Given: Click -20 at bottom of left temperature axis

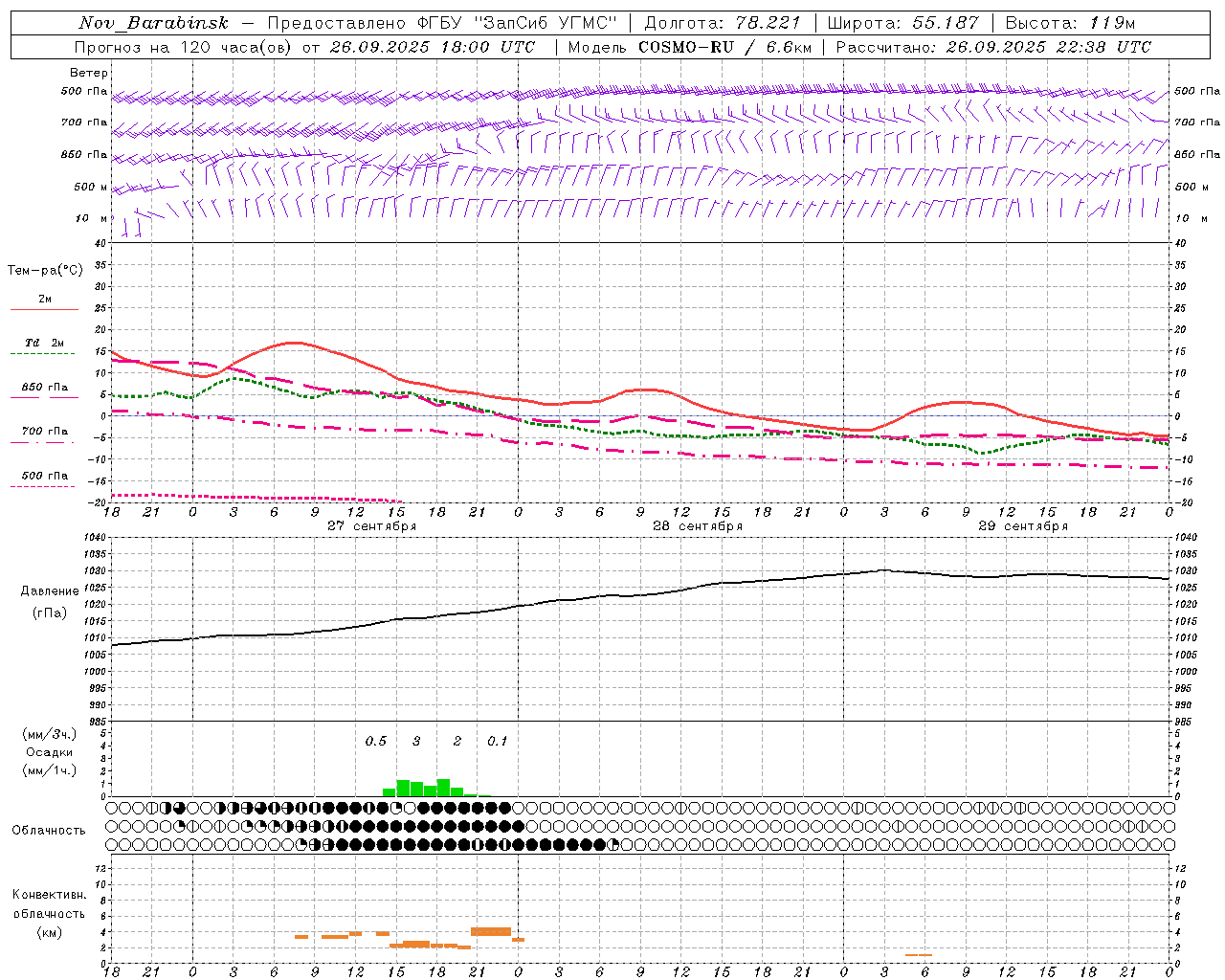Looking at the screenshot, I should pyautogui.click(x=98, y=502).
